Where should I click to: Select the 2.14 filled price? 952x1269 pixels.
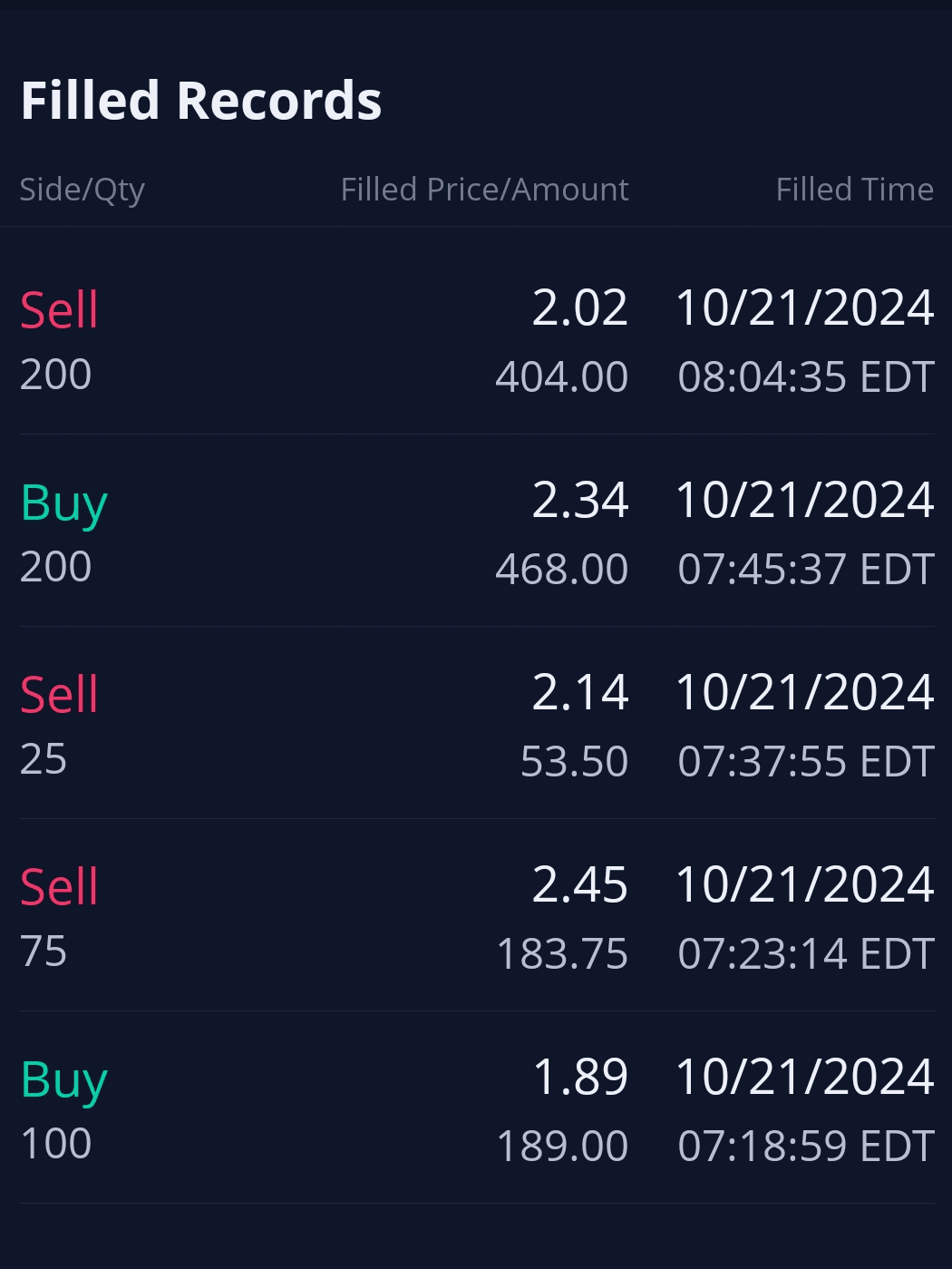[x=579, y=692]
